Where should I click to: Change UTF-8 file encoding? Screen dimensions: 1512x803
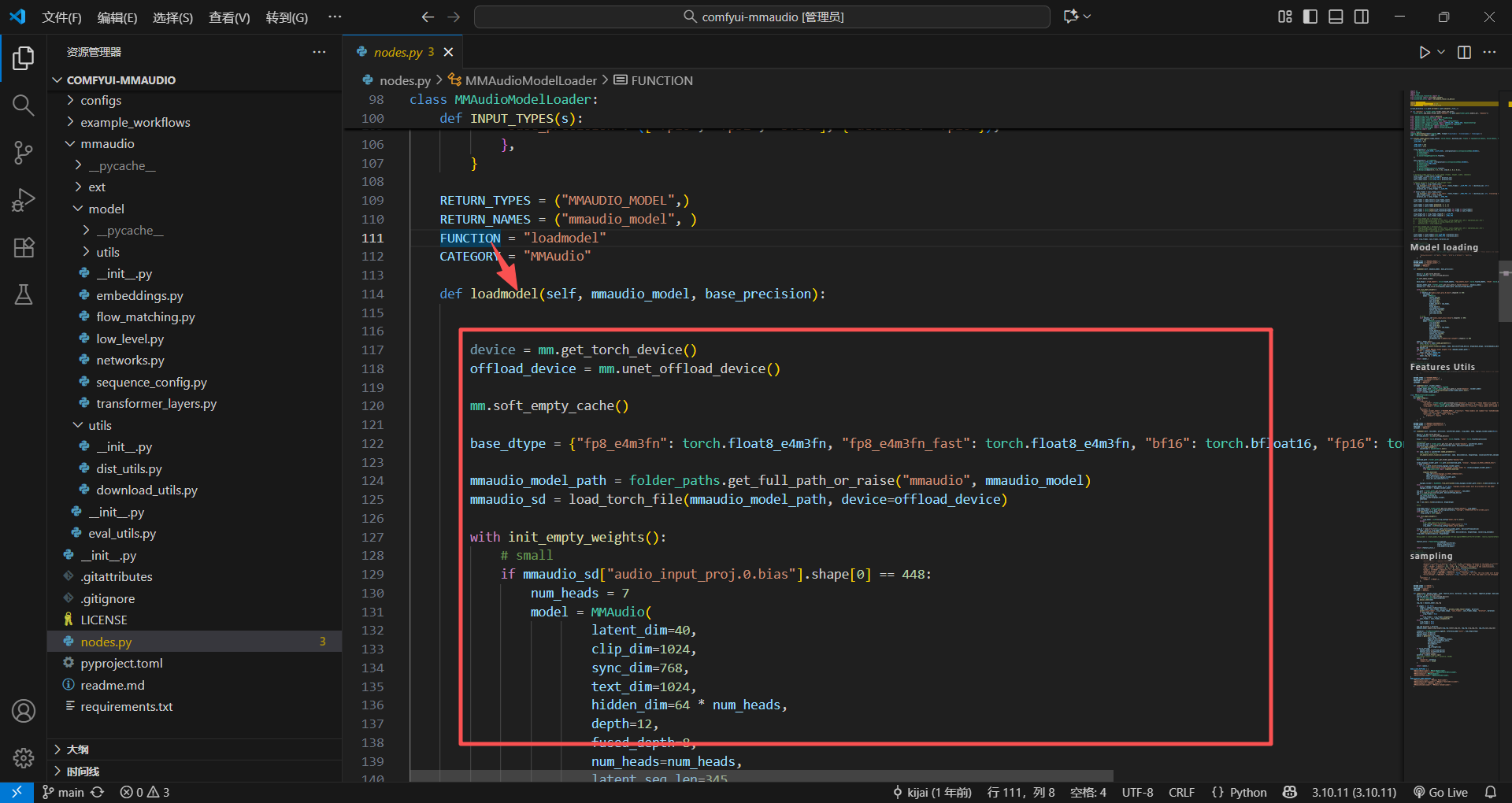pyautogui.click(x=1137, y=792)
